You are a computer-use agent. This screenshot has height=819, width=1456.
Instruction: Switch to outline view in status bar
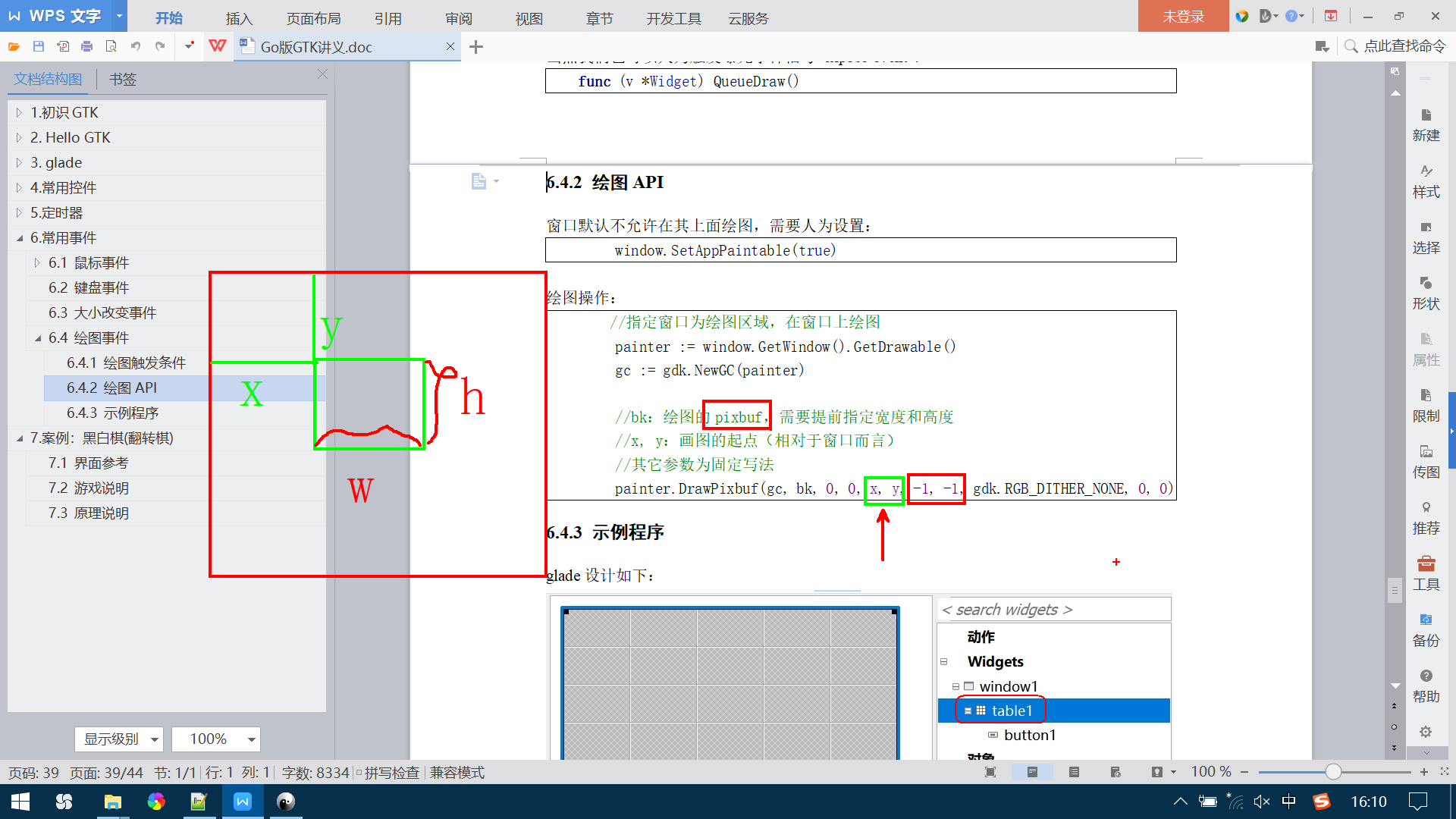(1074, 772)
